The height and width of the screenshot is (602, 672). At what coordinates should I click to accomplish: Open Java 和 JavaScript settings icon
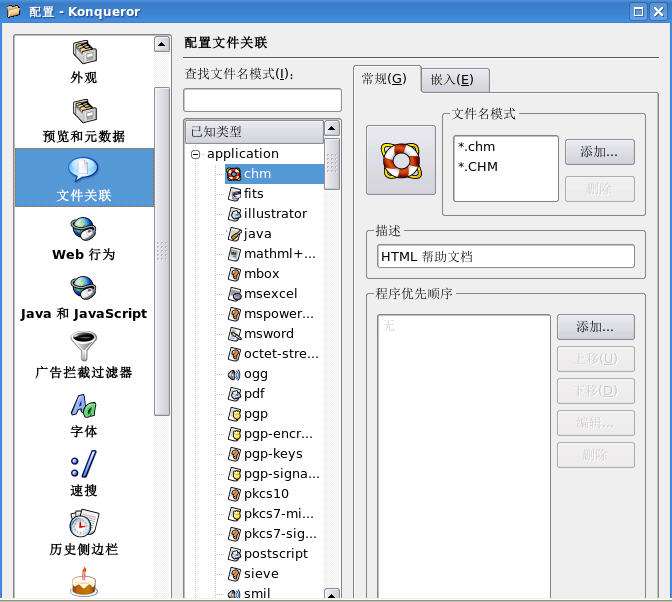pyautogui.click(x=84, y=287)
